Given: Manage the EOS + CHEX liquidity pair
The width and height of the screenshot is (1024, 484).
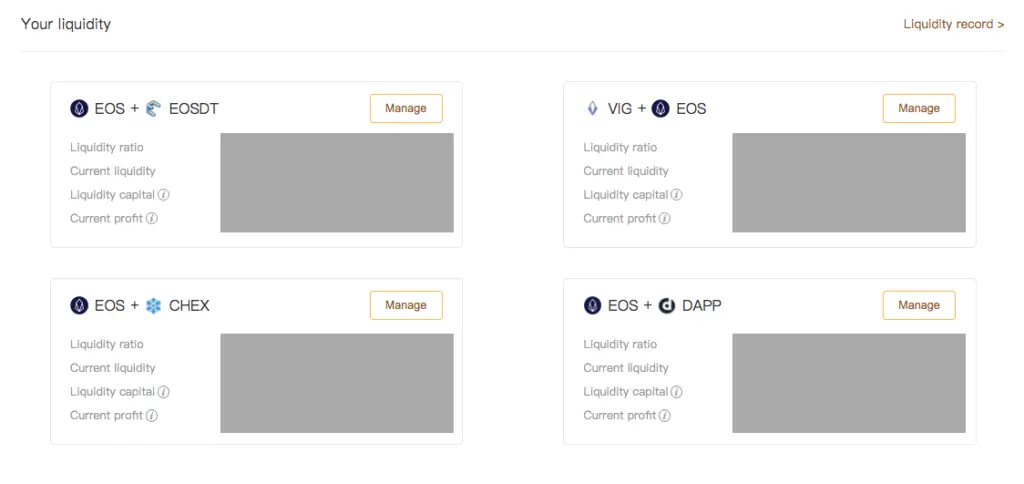Looking at the screenshot, I should pyautogui.click(x=406, y=305).
